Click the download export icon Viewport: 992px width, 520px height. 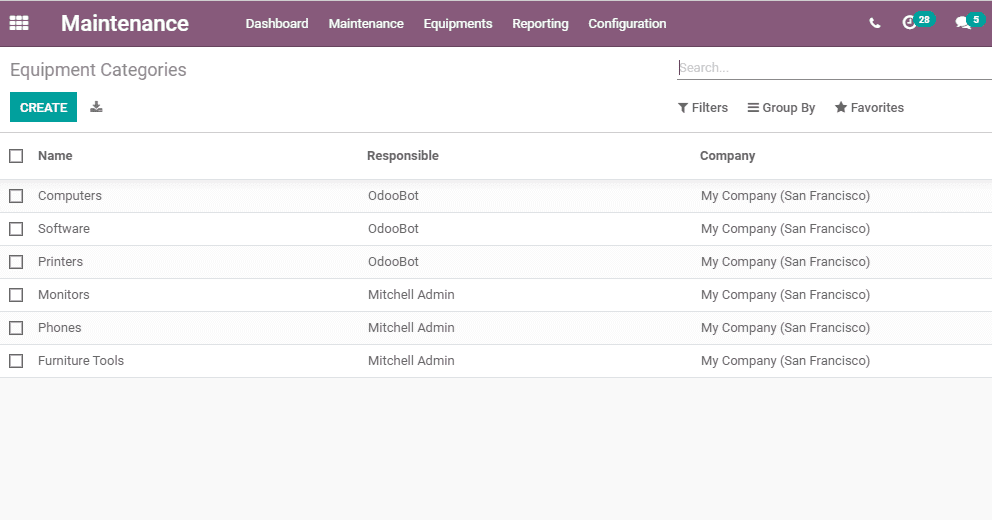coord(96,107)
